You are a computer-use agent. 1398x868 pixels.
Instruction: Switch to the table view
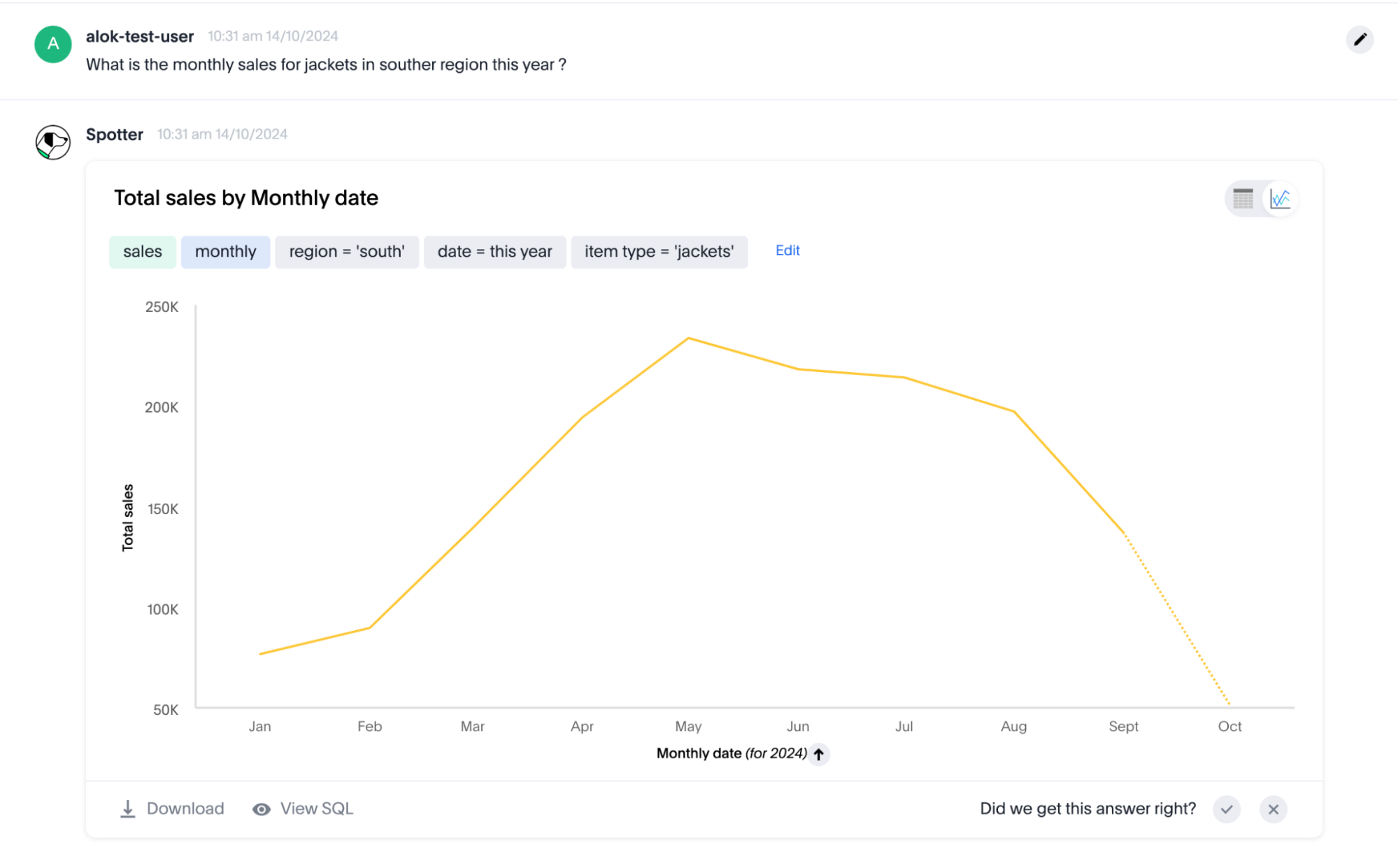[1243, 199]
